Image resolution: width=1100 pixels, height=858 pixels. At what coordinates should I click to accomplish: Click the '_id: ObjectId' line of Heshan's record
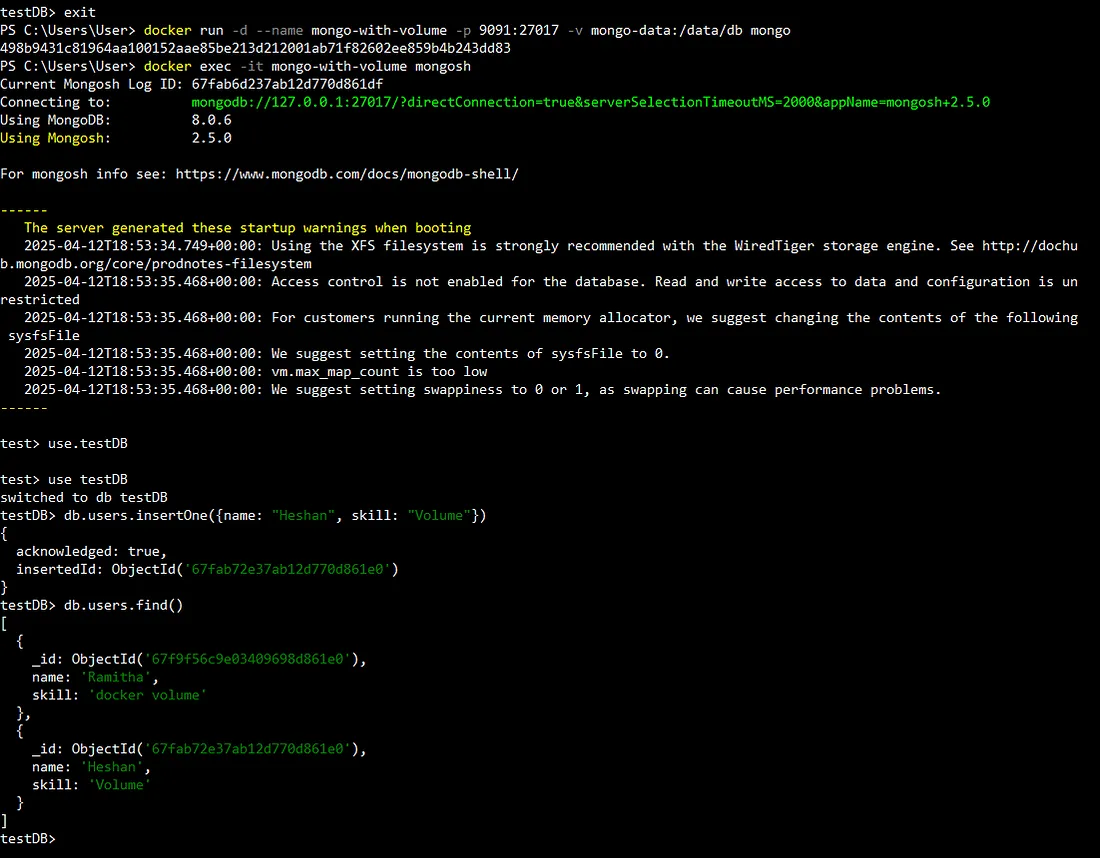coord(199,749)
